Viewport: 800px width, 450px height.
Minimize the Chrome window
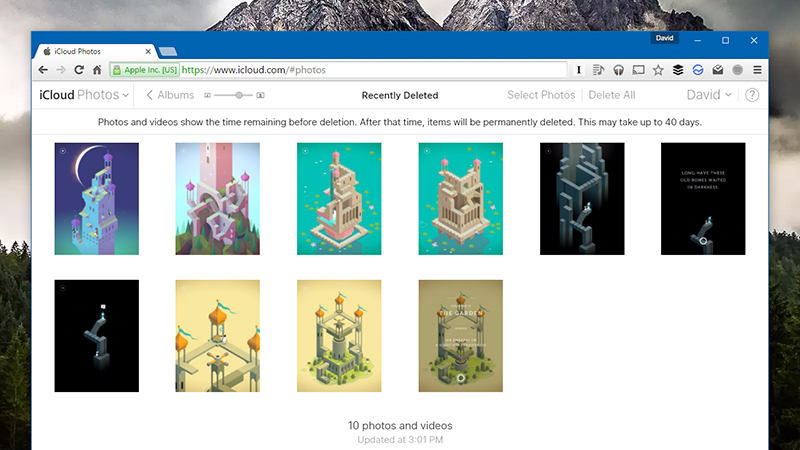(697, 40)
